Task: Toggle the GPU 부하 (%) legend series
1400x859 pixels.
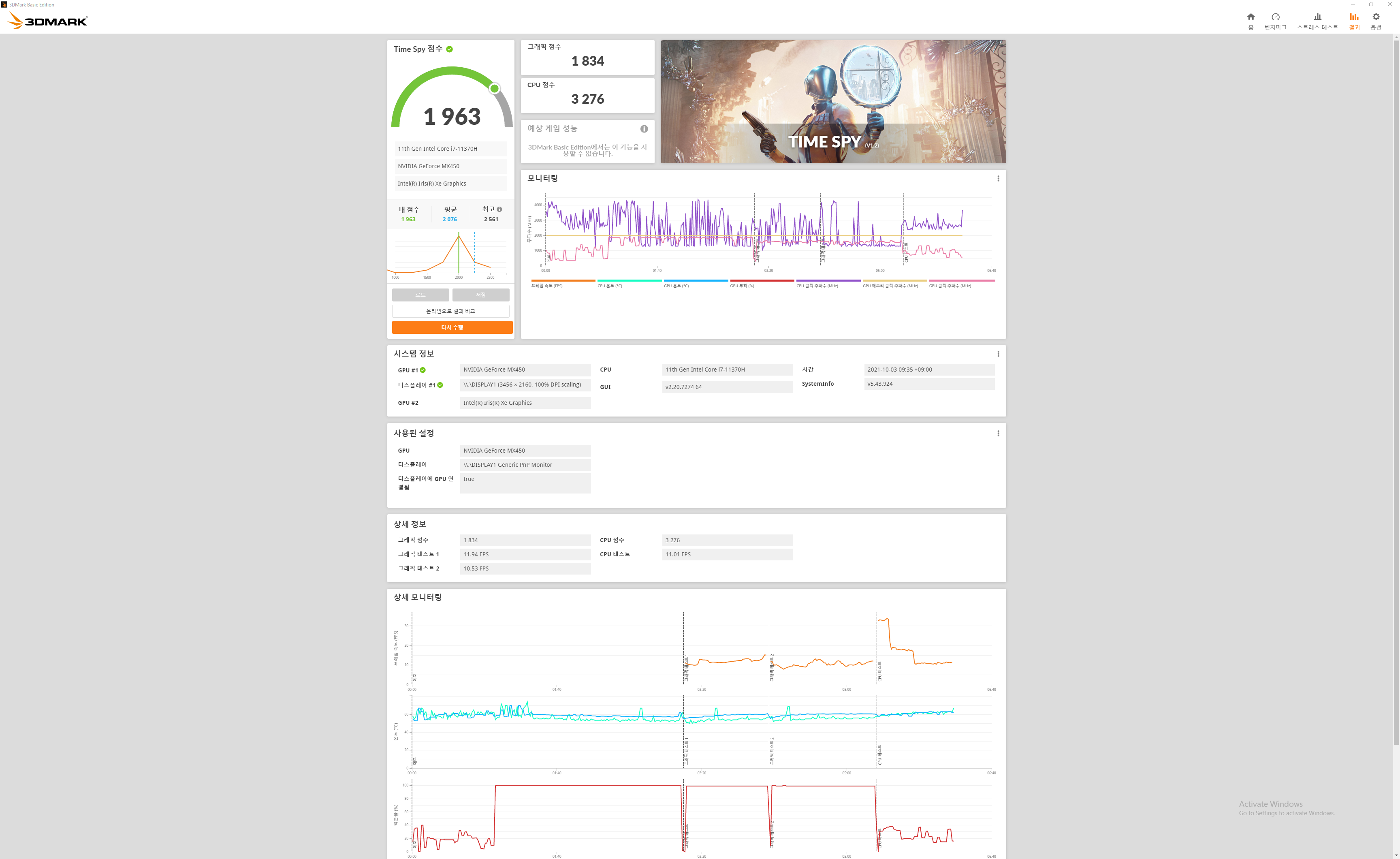Action: pyautogui.click(x=742, y=285)
